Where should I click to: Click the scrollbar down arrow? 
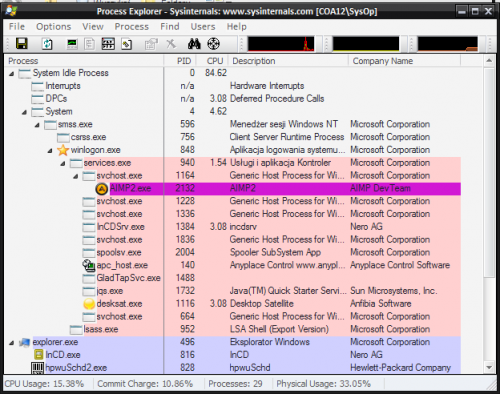489,368
